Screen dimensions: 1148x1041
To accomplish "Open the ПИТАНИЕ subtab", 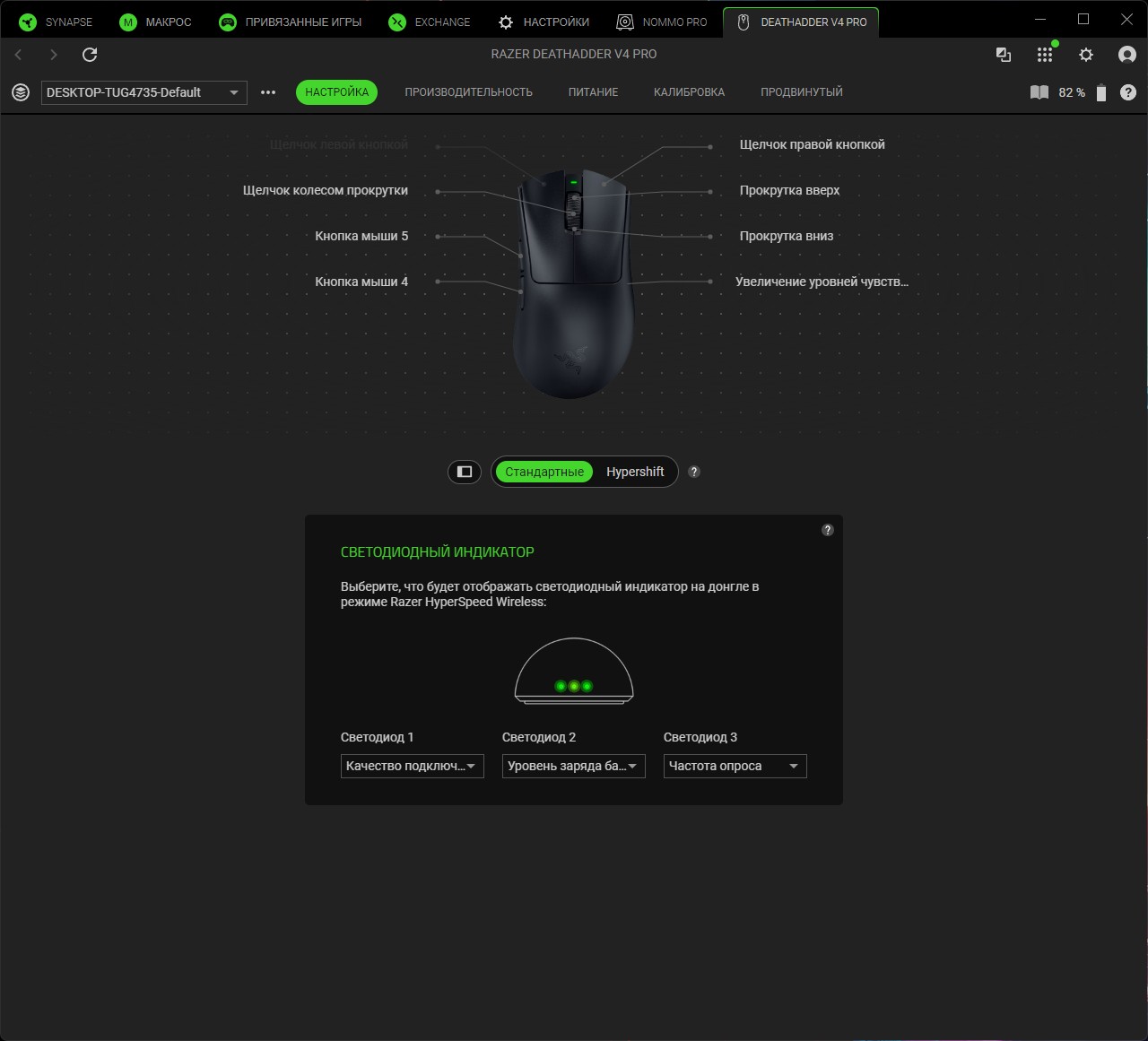I will (593, 92).
